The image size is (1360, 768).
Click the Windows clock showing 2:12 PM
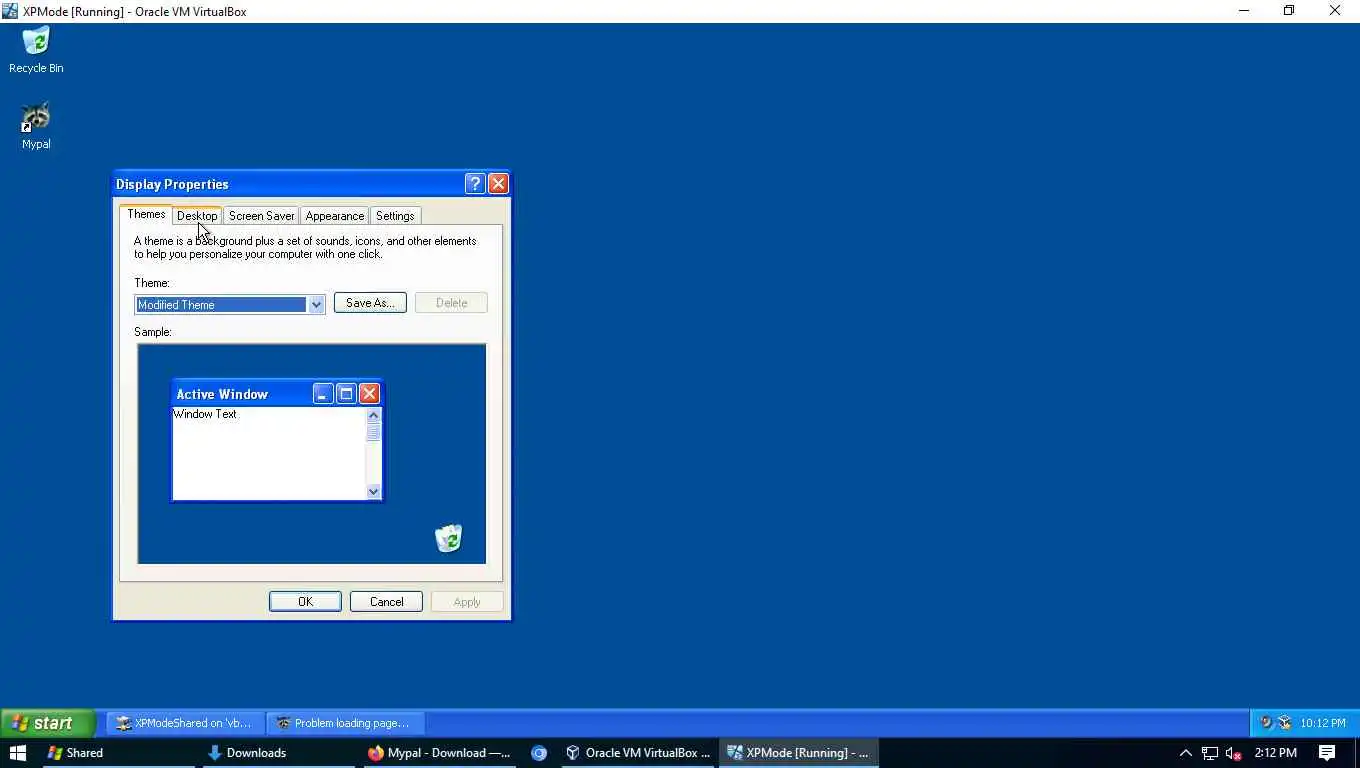point(1275,753)
